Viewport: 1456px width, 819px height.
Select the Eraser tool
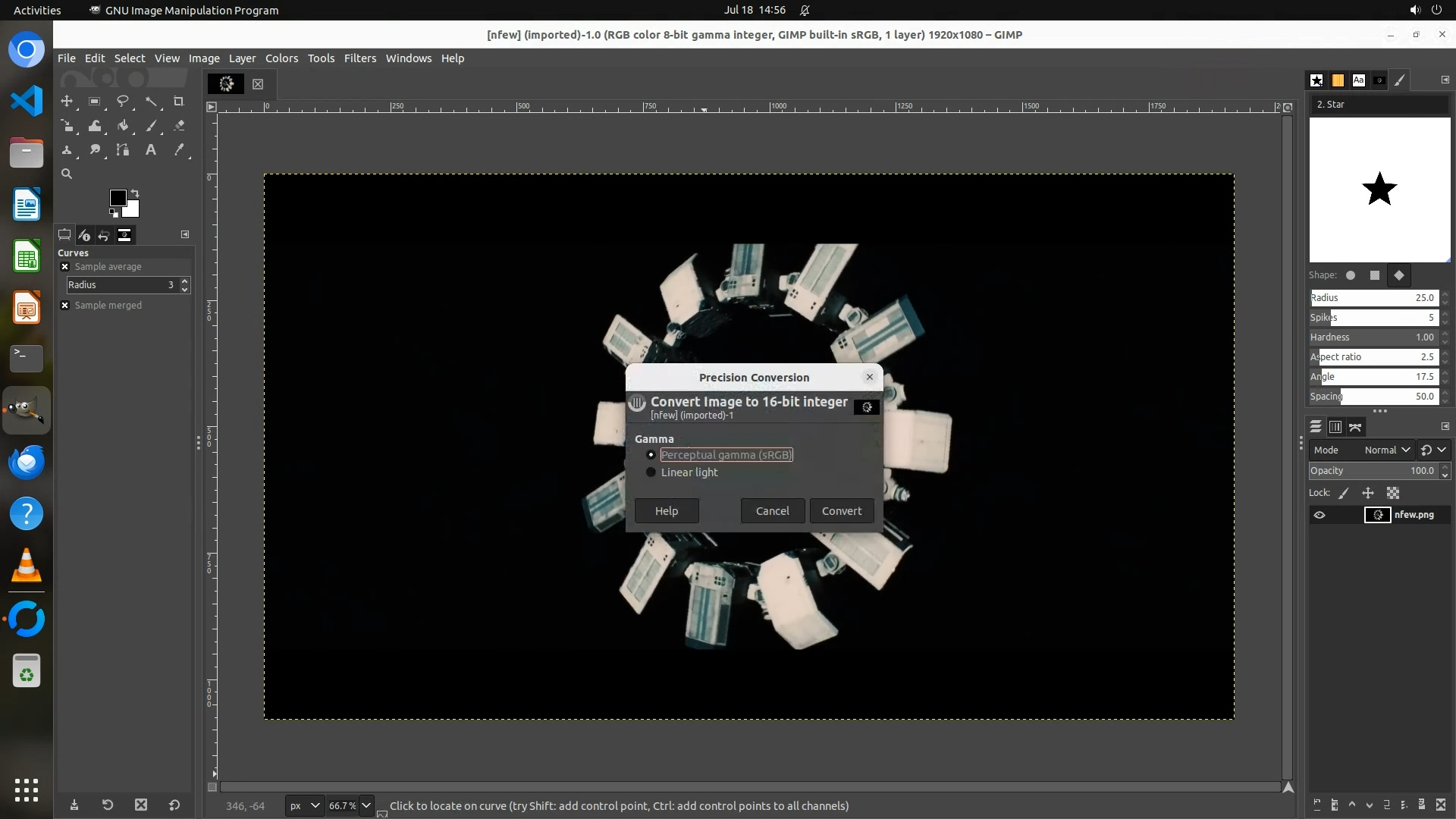pyautogui.click(x=179, y=126)
